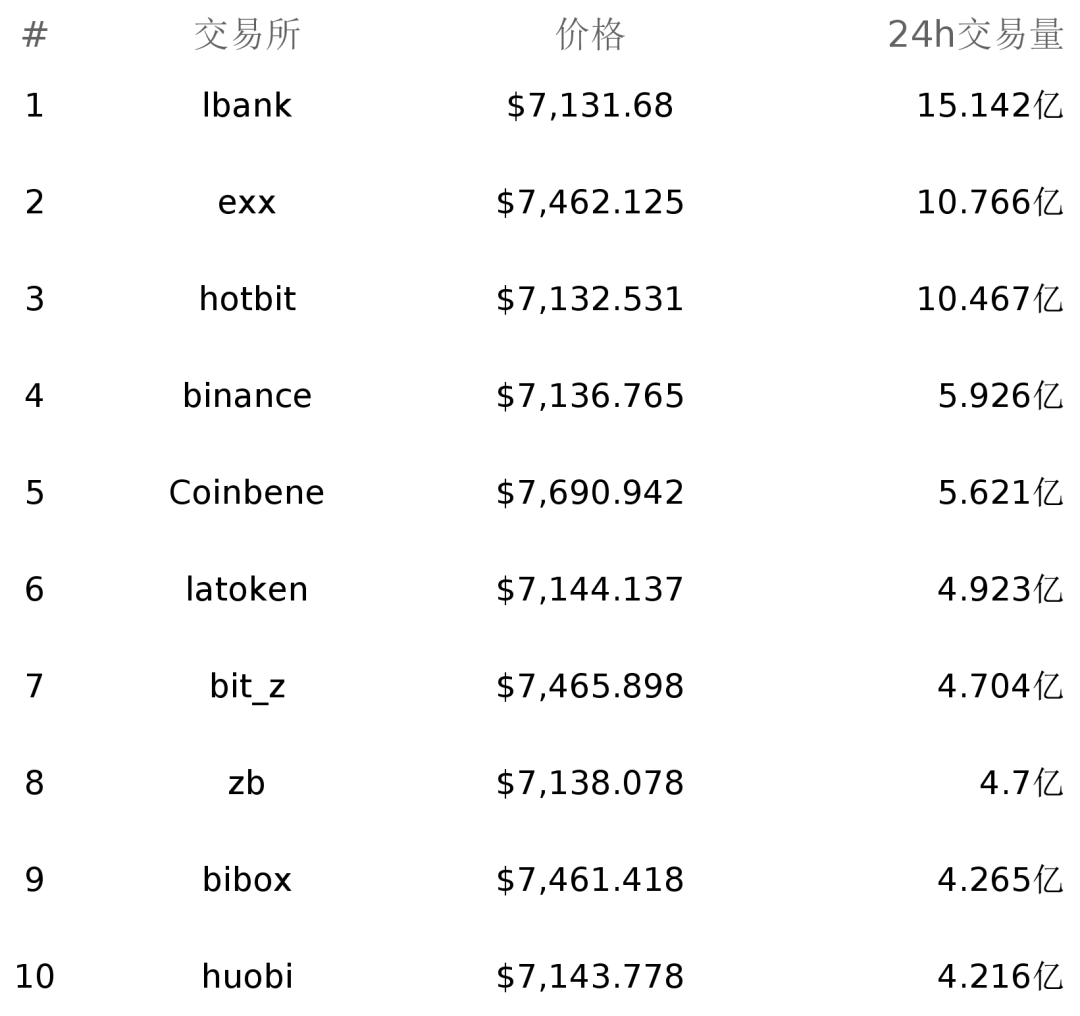The image size is (1080, 1016).
Task: Select the huobi exchange name
Action: [x=247, y=977]
